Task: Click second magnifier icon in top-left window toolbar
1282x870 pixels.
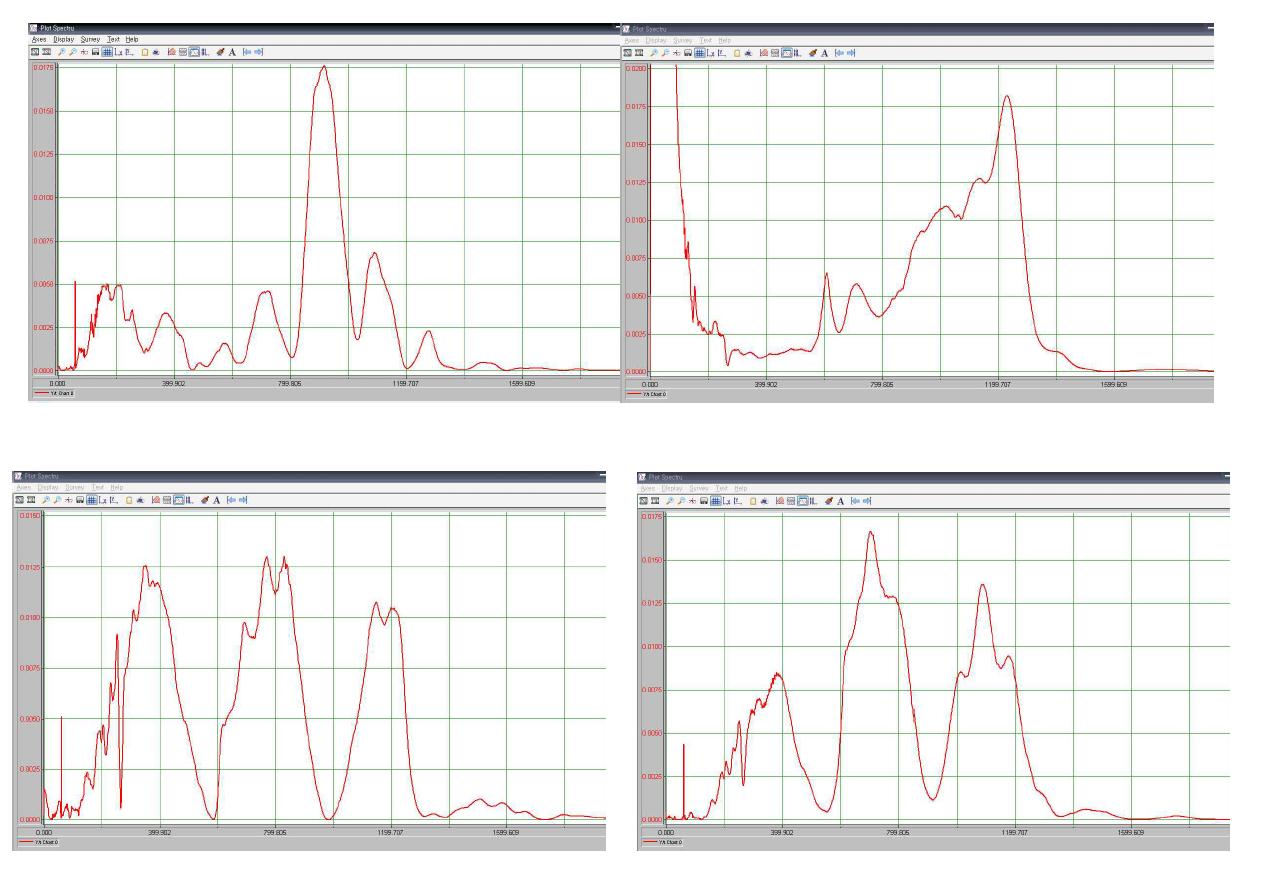Action: click(73, 52)
